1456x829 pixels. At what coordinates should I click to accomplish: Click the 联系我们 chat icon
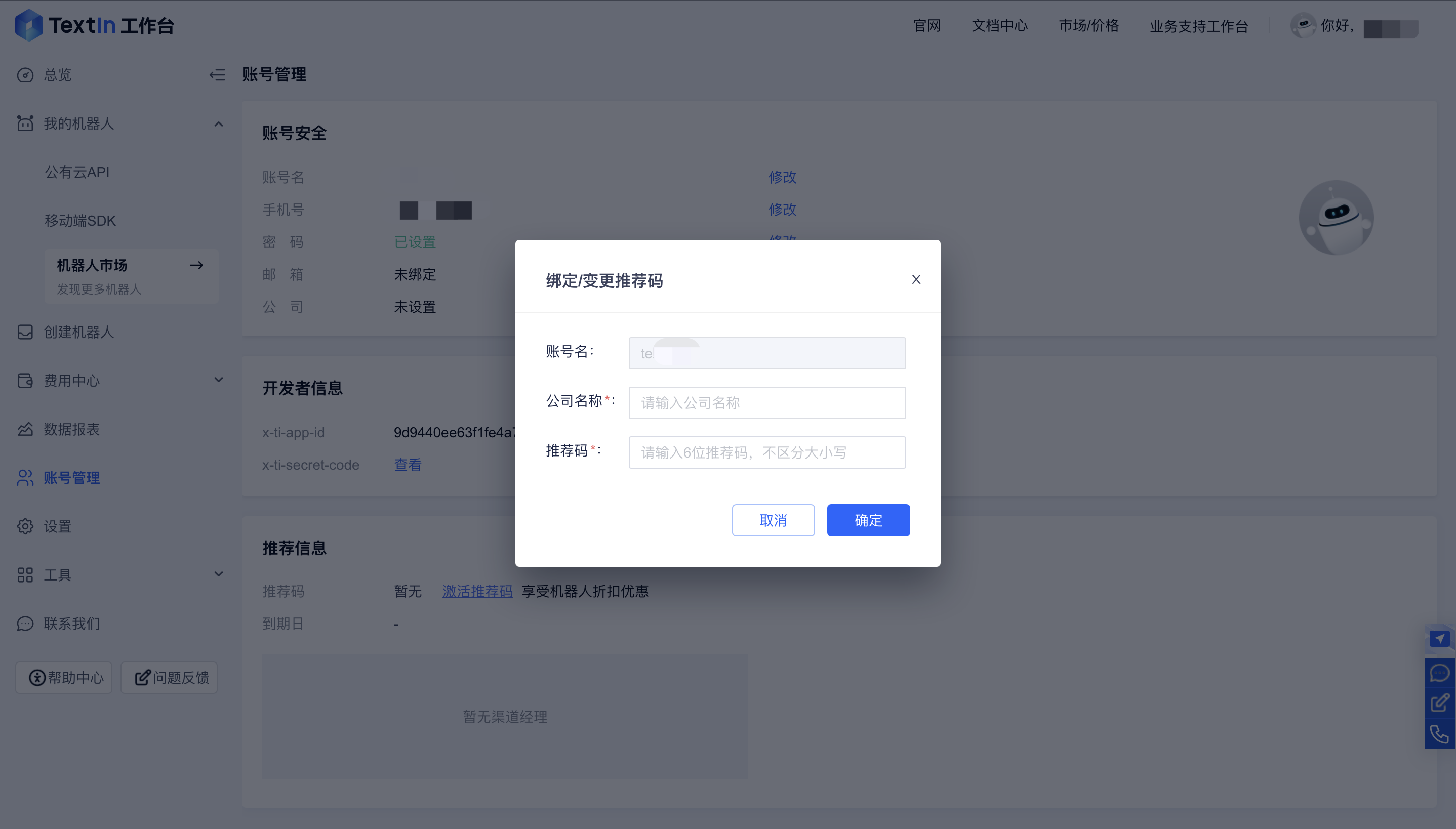(25, 624)
